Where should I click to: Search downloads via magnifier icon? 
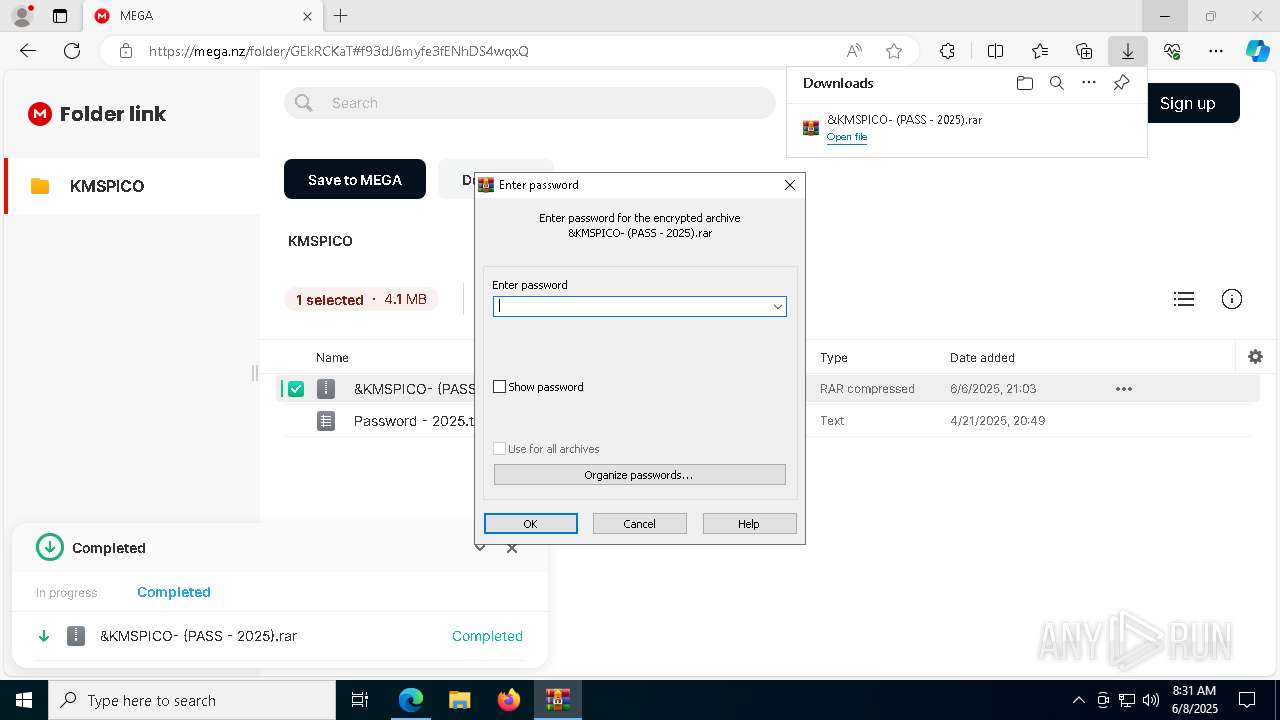(1057, 83)
